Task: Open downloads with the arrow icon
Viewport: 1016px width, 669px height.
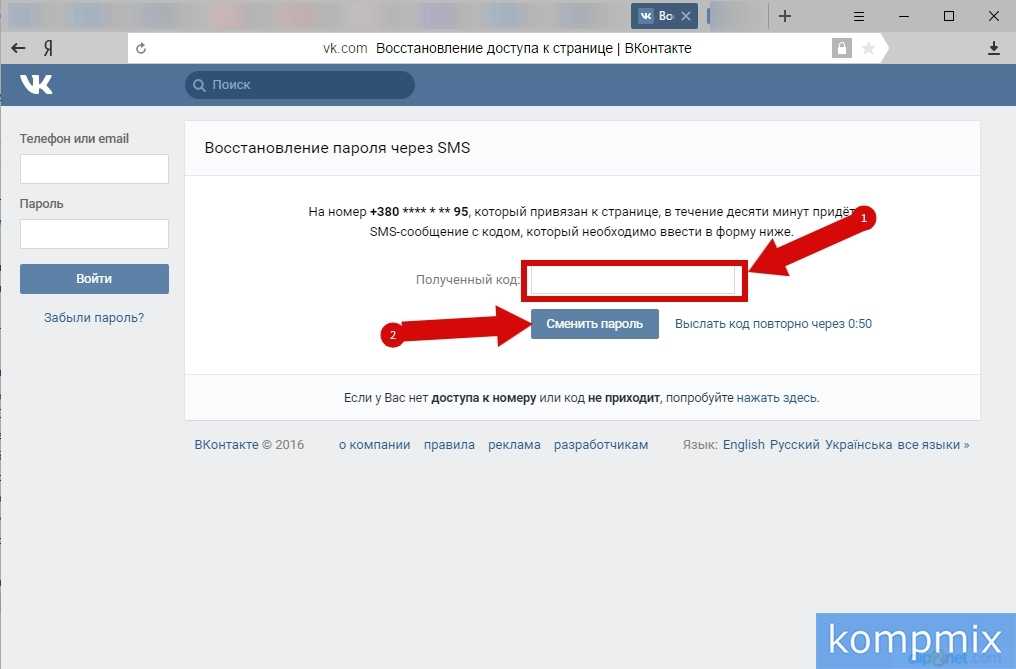Action: 993,48
